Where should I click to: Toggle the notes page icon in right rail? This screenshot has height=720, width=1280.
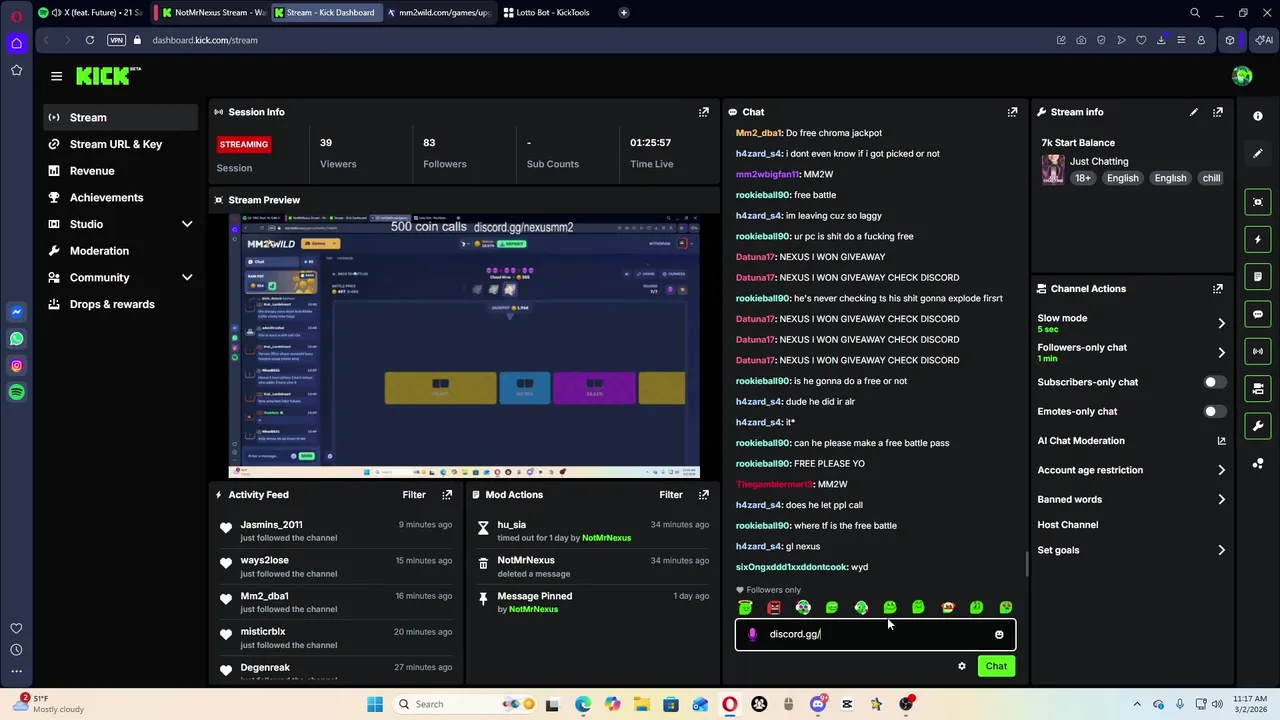click(1258, 277)
